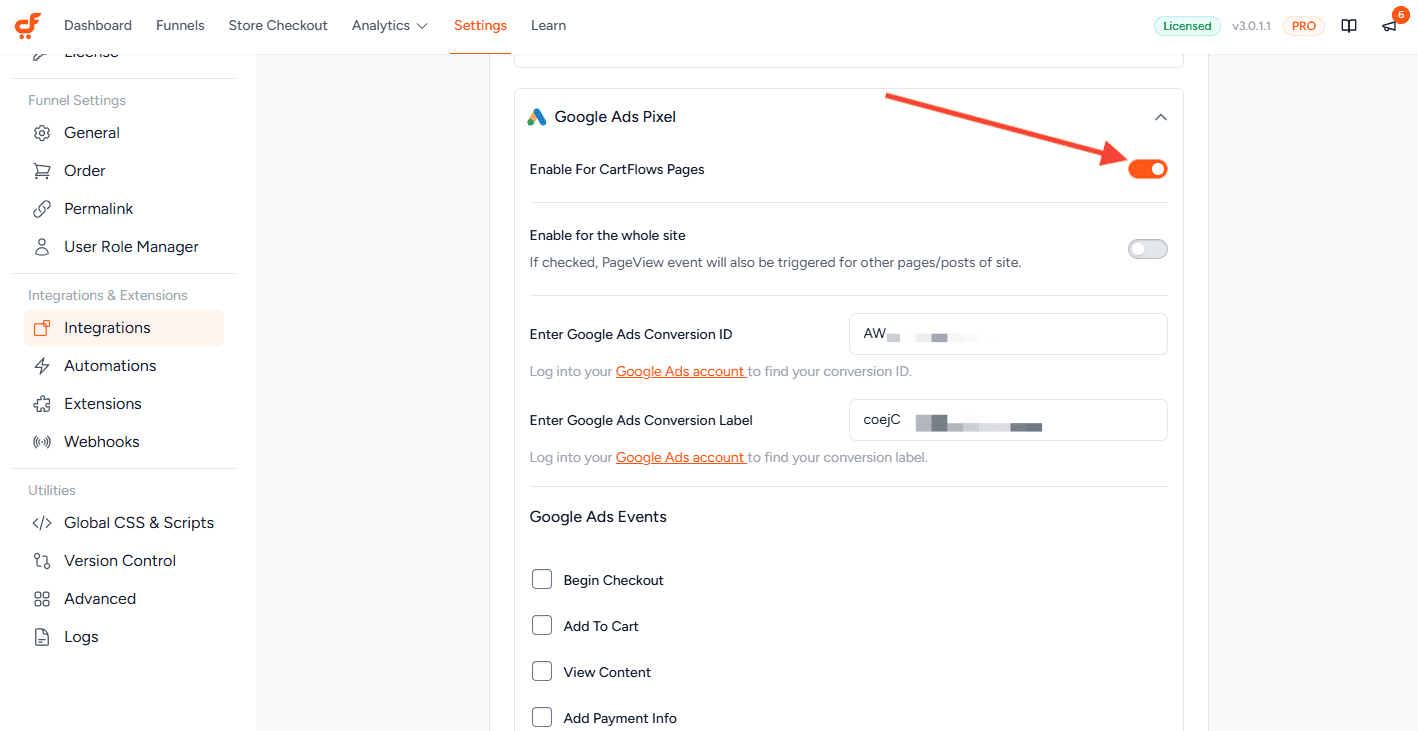Check the View Content event checkbox
This screenshot has width=1418, height=731.
tap(542, 671)
